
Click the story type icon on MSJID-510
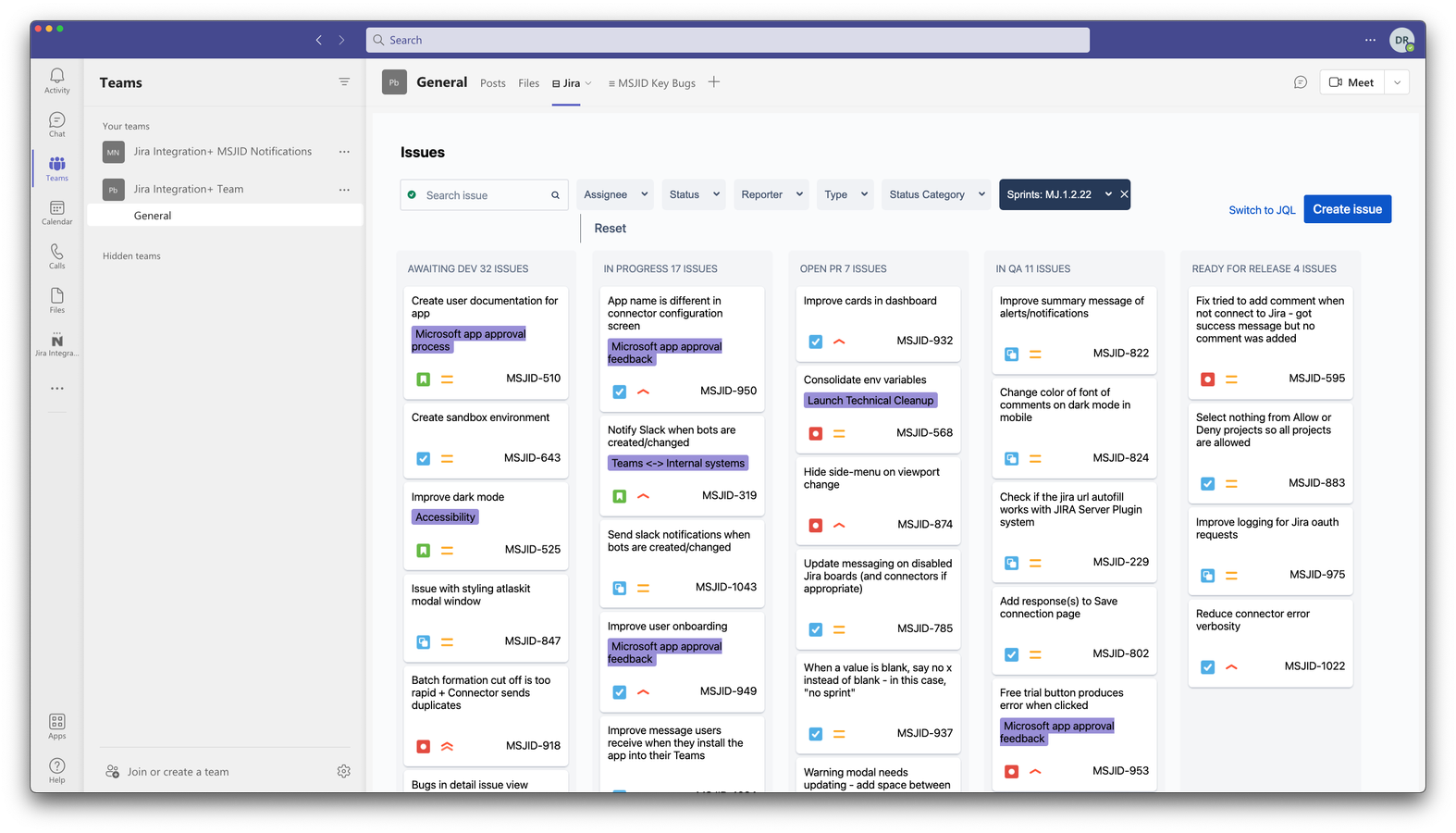[423, 379]
